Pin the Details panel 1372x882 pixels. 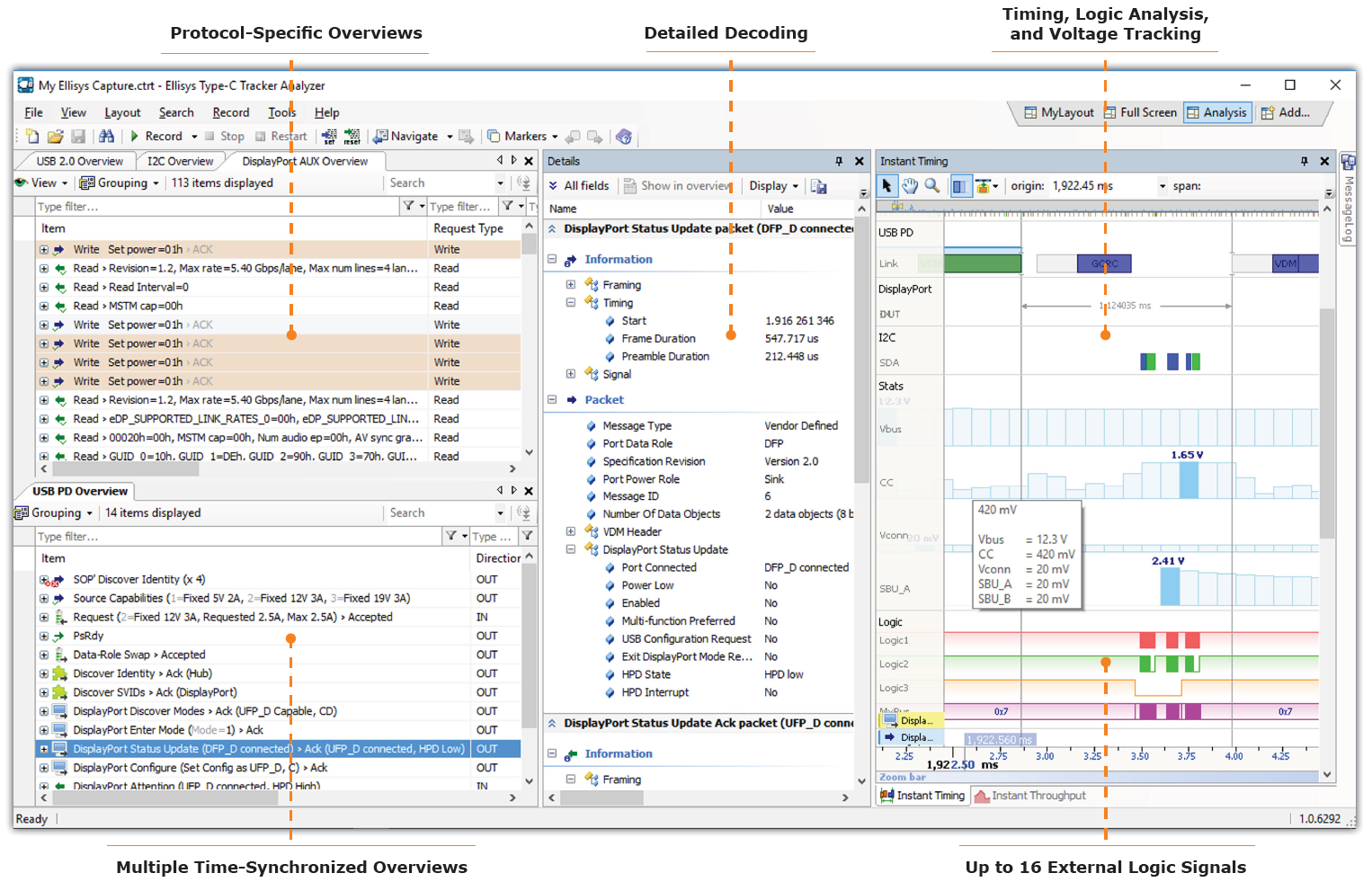click(x=839, y=162)
